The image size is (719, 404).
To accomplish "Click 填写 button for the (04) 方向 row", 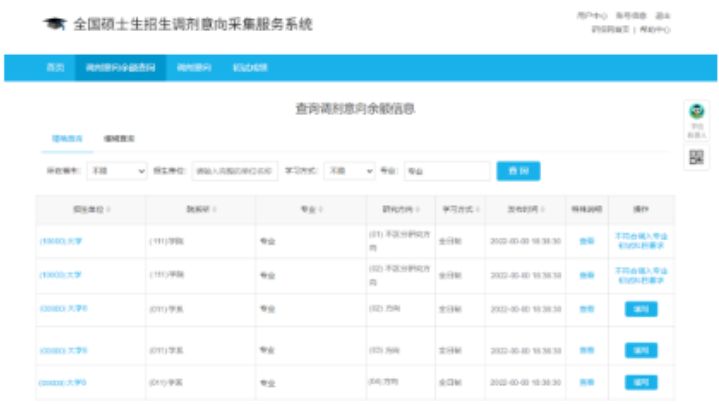I will (641, 382).
